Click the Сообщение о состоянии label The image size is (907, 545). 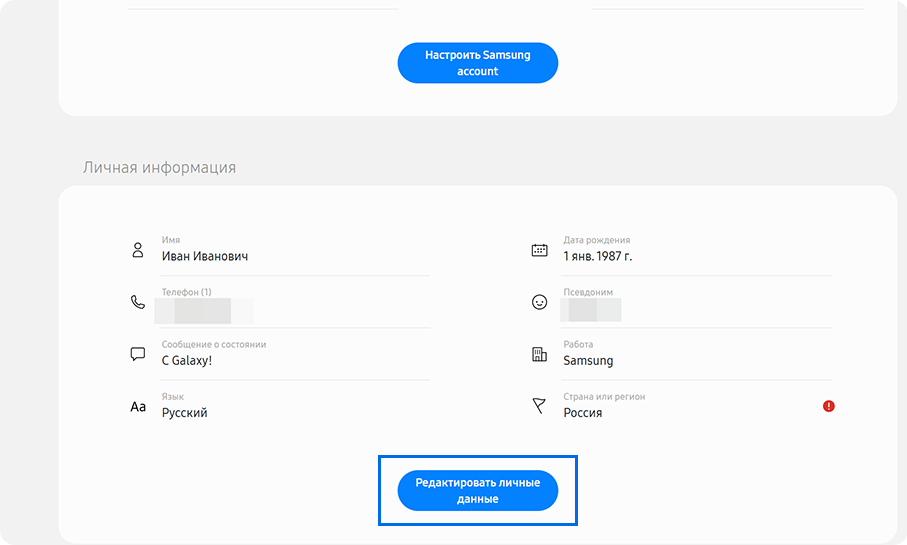pos(214,344)
